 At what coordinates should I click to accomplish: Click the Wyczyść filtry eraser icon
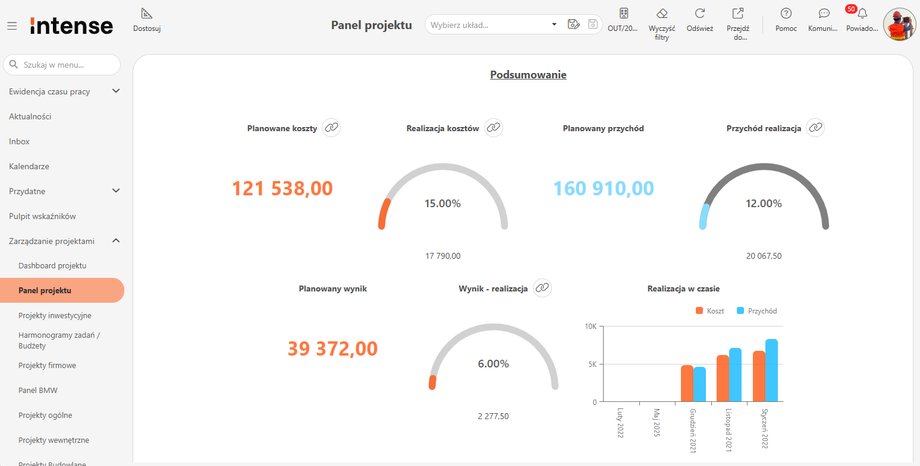click(661, 14)
